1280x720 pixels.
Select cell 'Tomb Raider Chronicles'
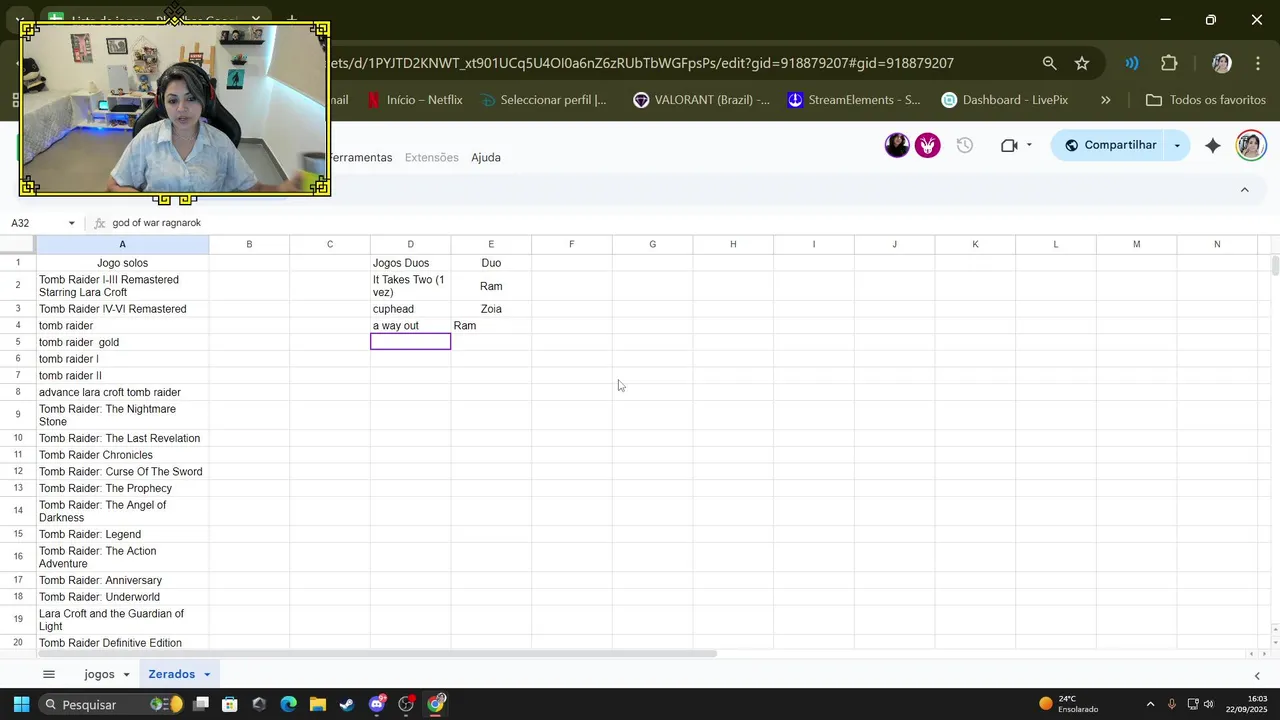coord(122,455)
